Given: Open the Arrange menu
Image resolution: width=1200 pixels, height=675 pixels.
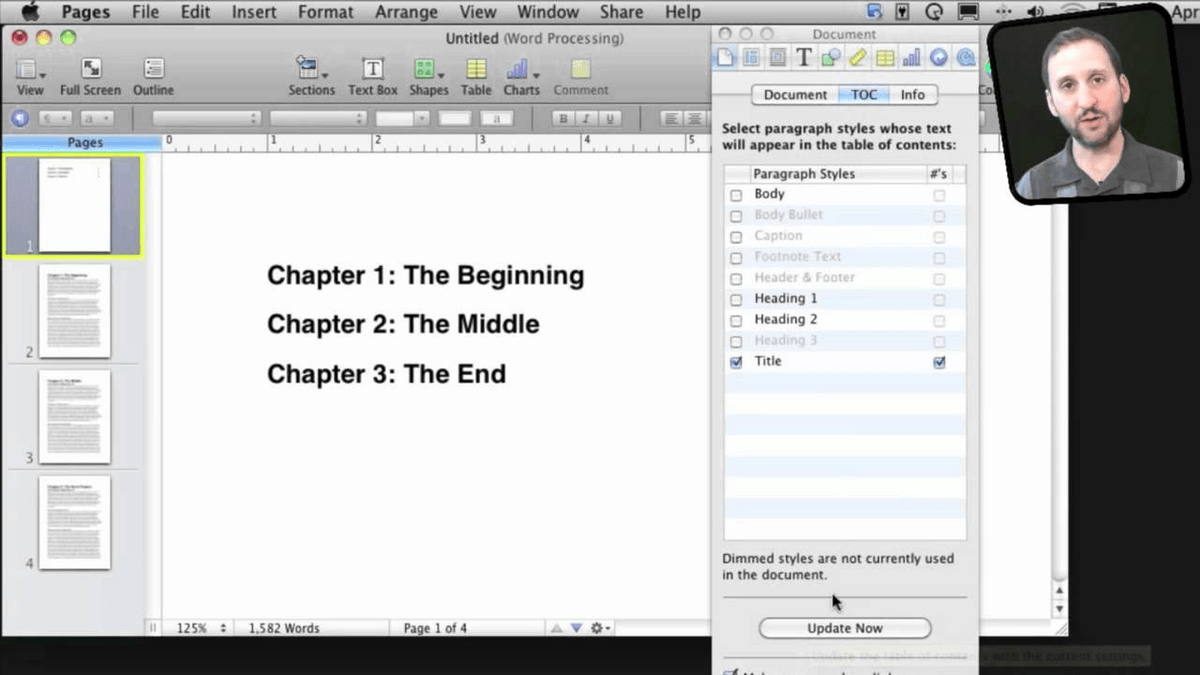Looking at the screenshot, I should pos(406,12).
